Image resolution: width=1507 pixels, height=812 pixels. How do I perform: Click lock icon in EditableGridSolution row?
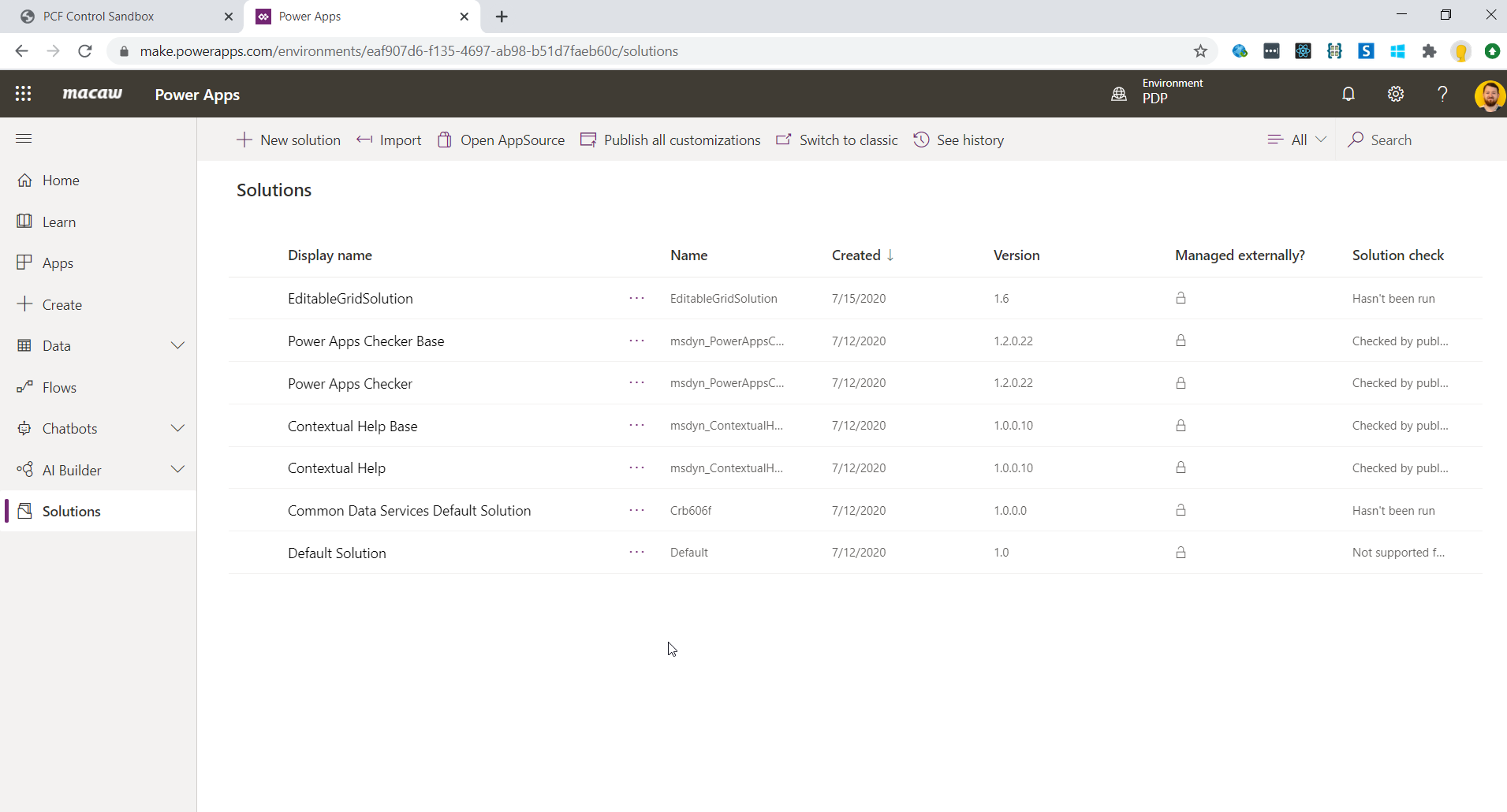[x=1181, y=298]
